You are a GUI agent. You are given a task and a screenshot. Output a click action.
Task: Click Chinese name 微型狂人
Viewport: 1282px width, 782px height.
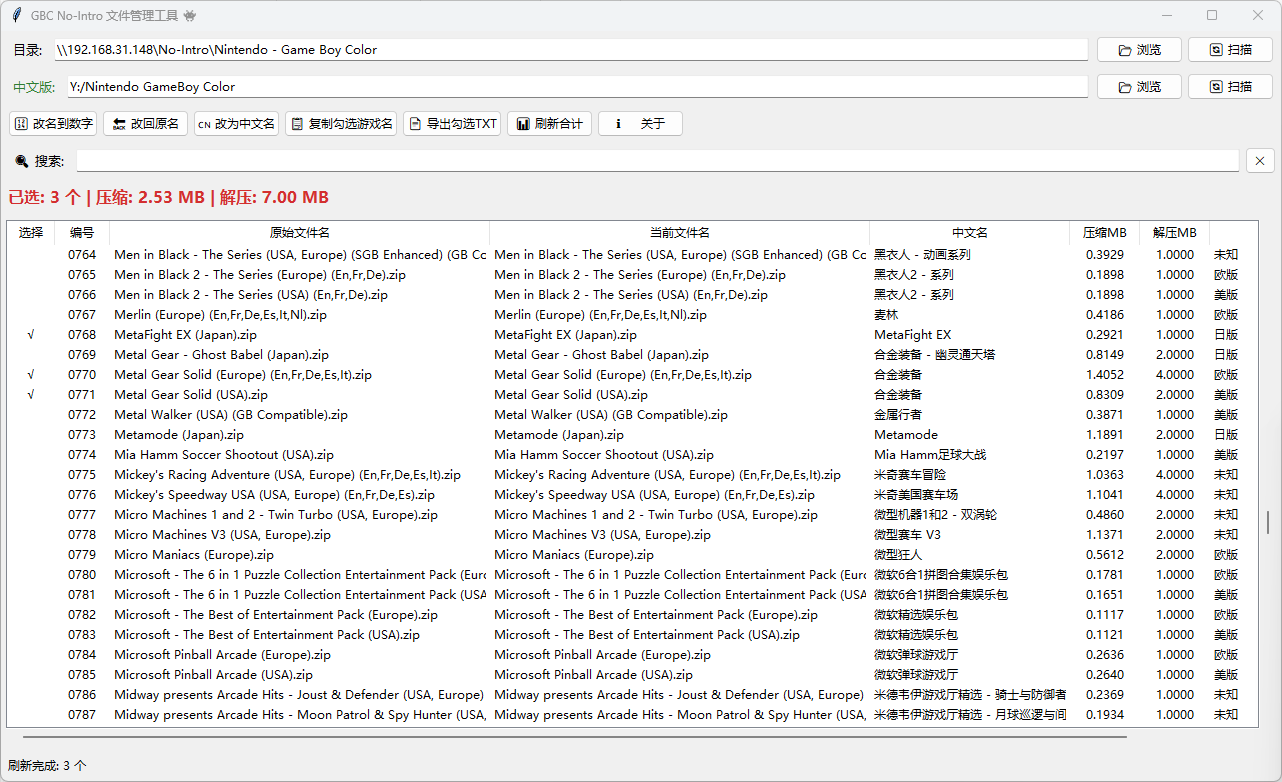898,555
